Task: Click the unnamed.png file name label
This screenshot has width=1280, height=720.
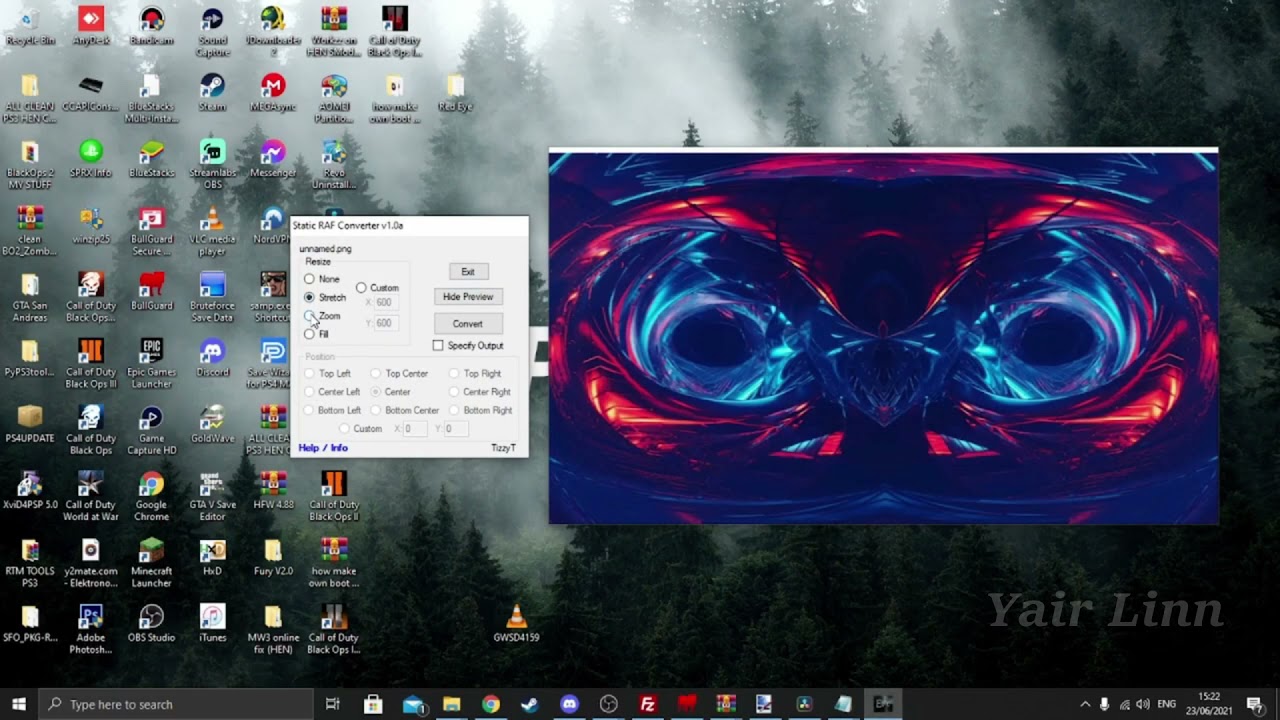Action: coord(325,249)
